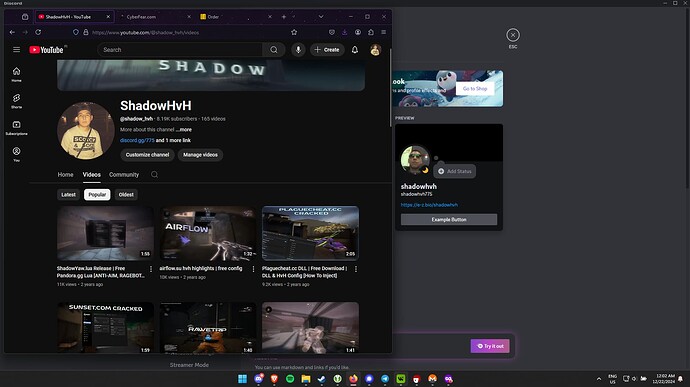
Task: Open the Plaguecheat.cc cracked video thumbnail
Action: pos(310,233)
